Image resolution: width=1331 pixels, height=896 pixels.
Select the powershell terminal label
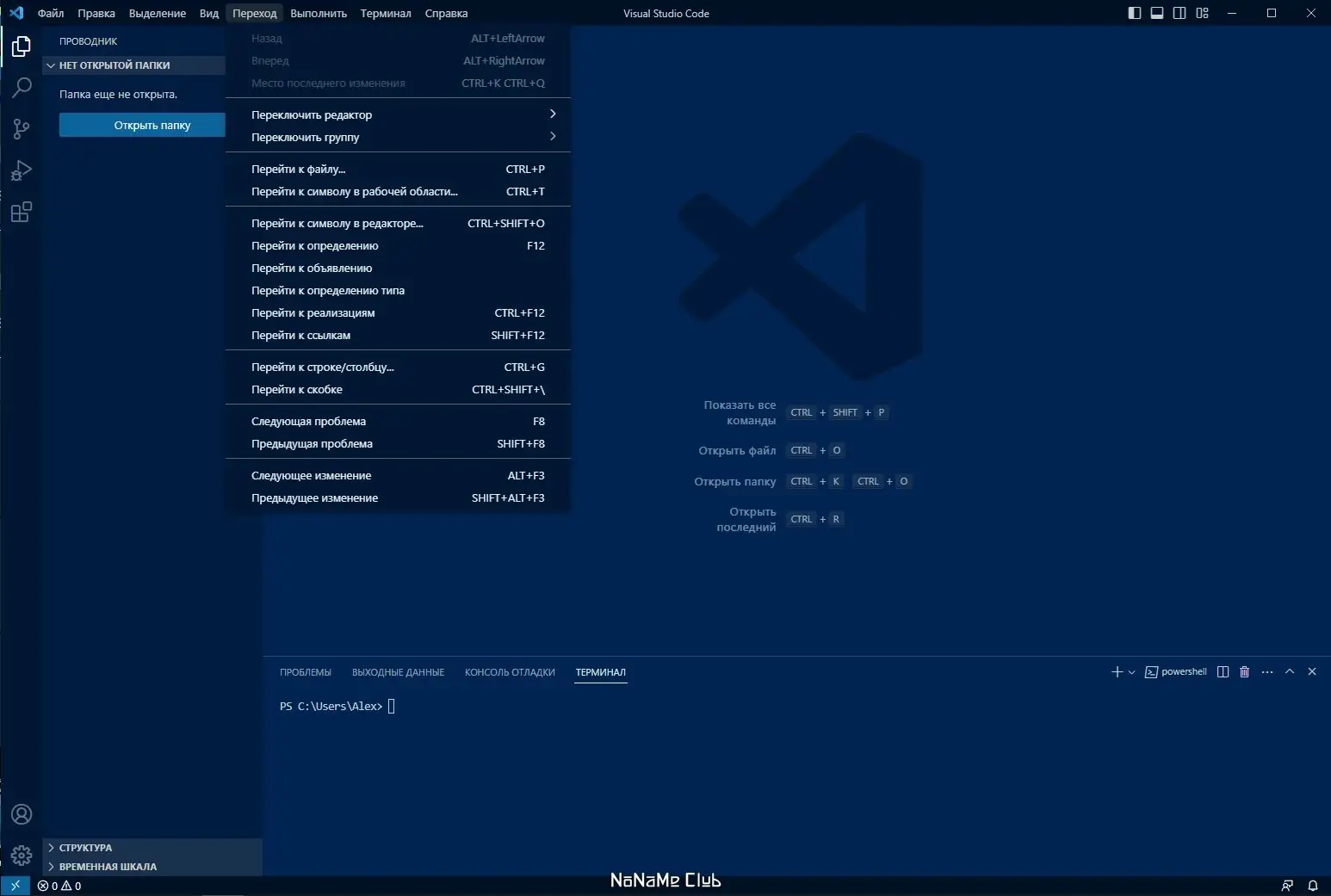tap(1176, 672)
